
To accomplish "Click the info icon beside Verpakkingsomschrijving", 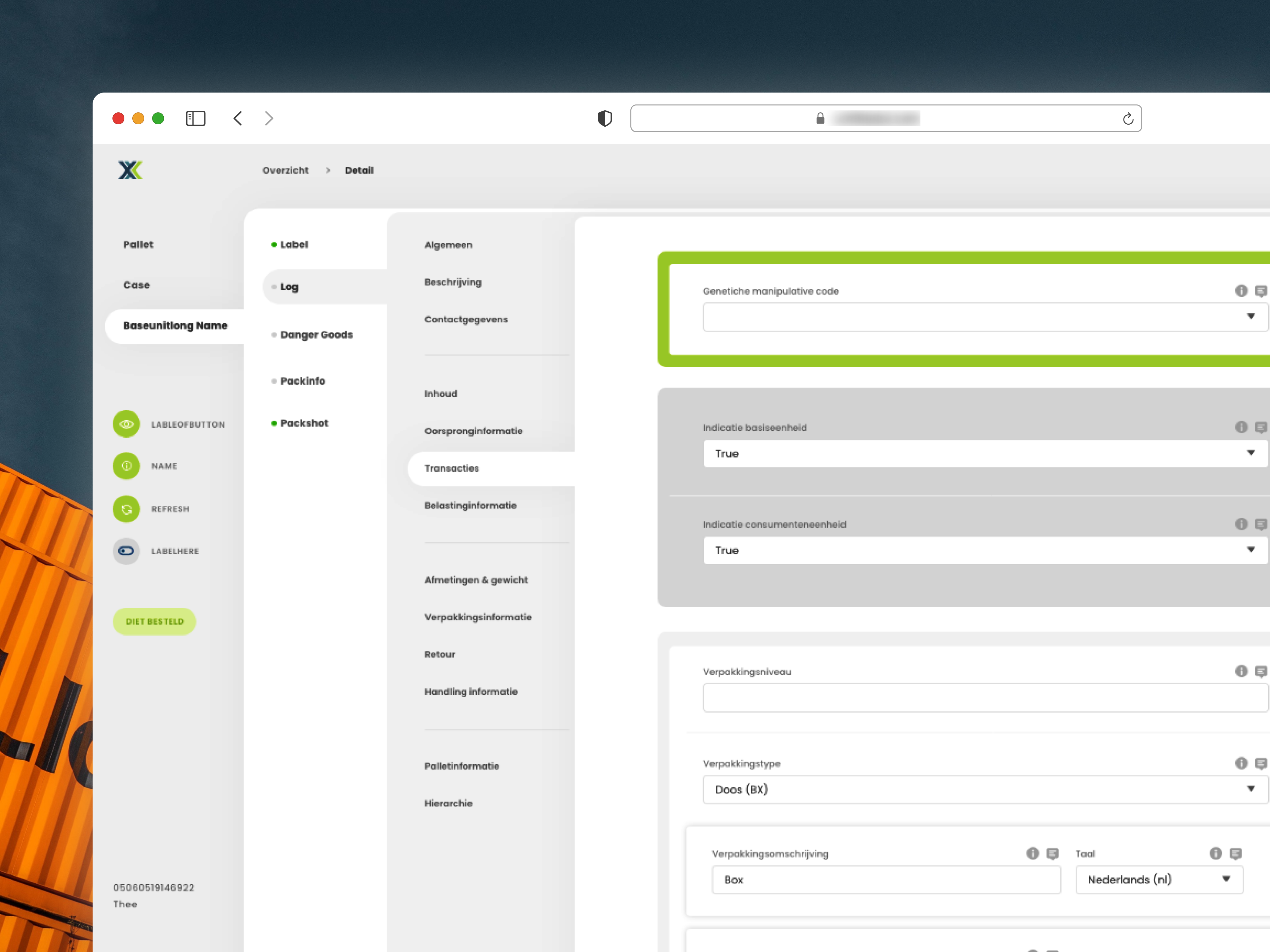I will (1033, 853).
